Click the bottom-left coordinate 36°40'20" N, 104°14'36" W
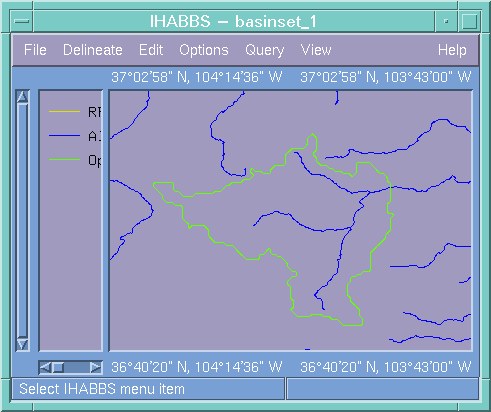491x412 pixels. click(197, 367)
